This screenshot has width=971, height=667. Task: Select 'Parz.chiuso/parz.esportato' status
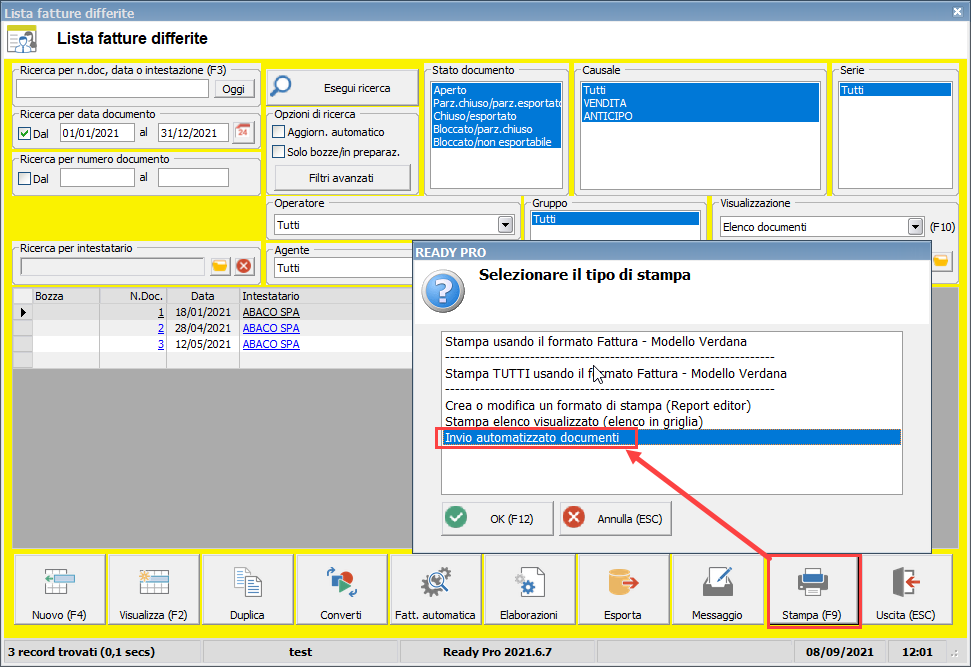coord(497,103)
